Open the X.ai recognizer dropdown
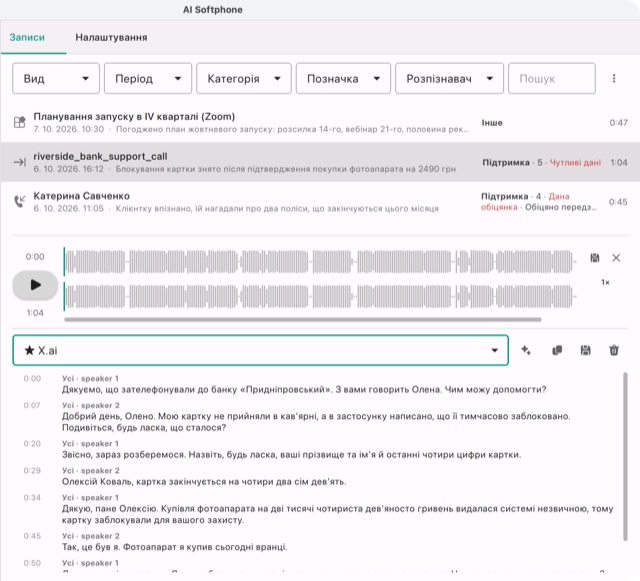The image size is (640, 581). [260, 350]
